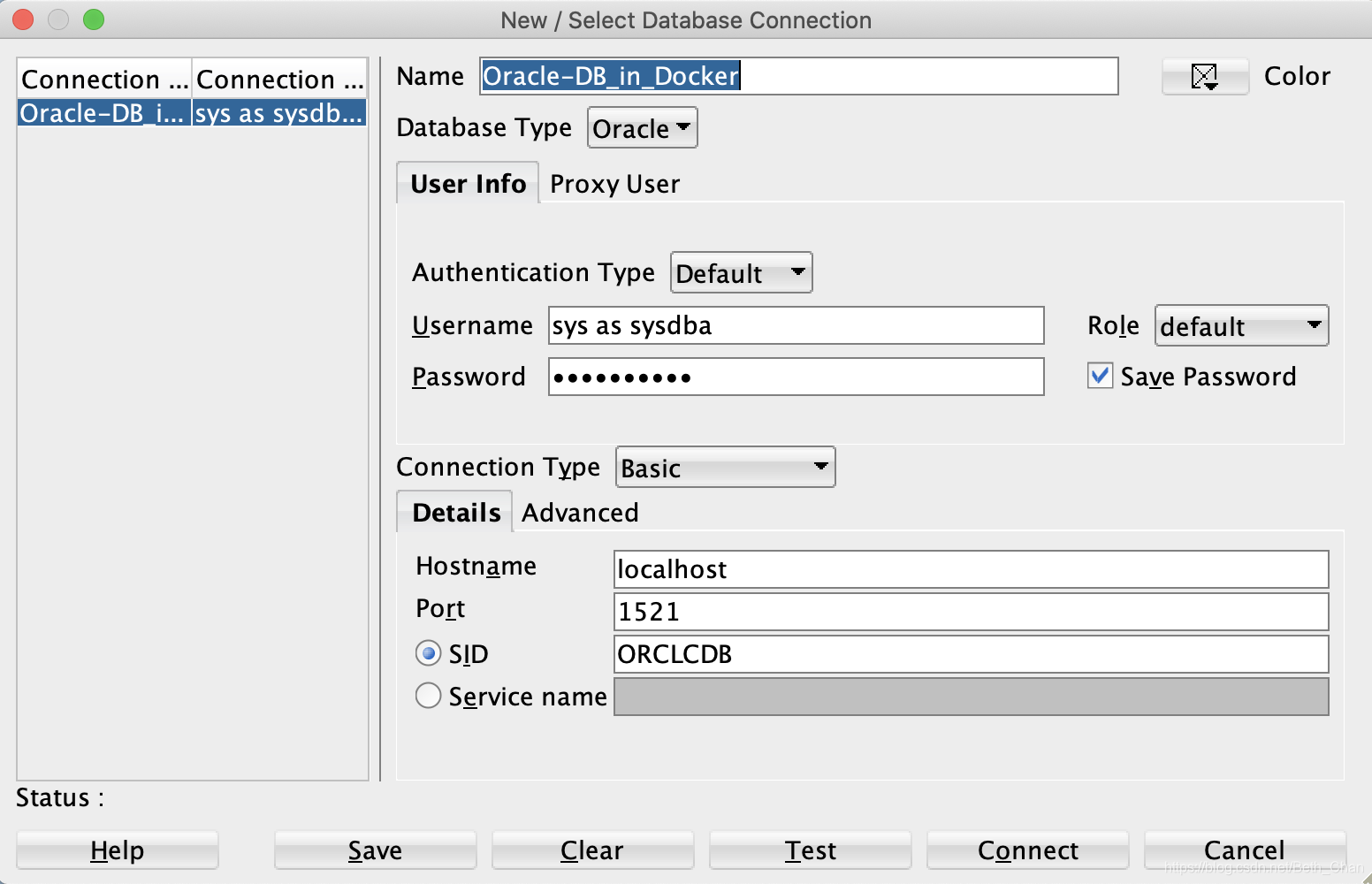
Task: Toggle the Save Password checkbox
Action: tap(1100, 376)
